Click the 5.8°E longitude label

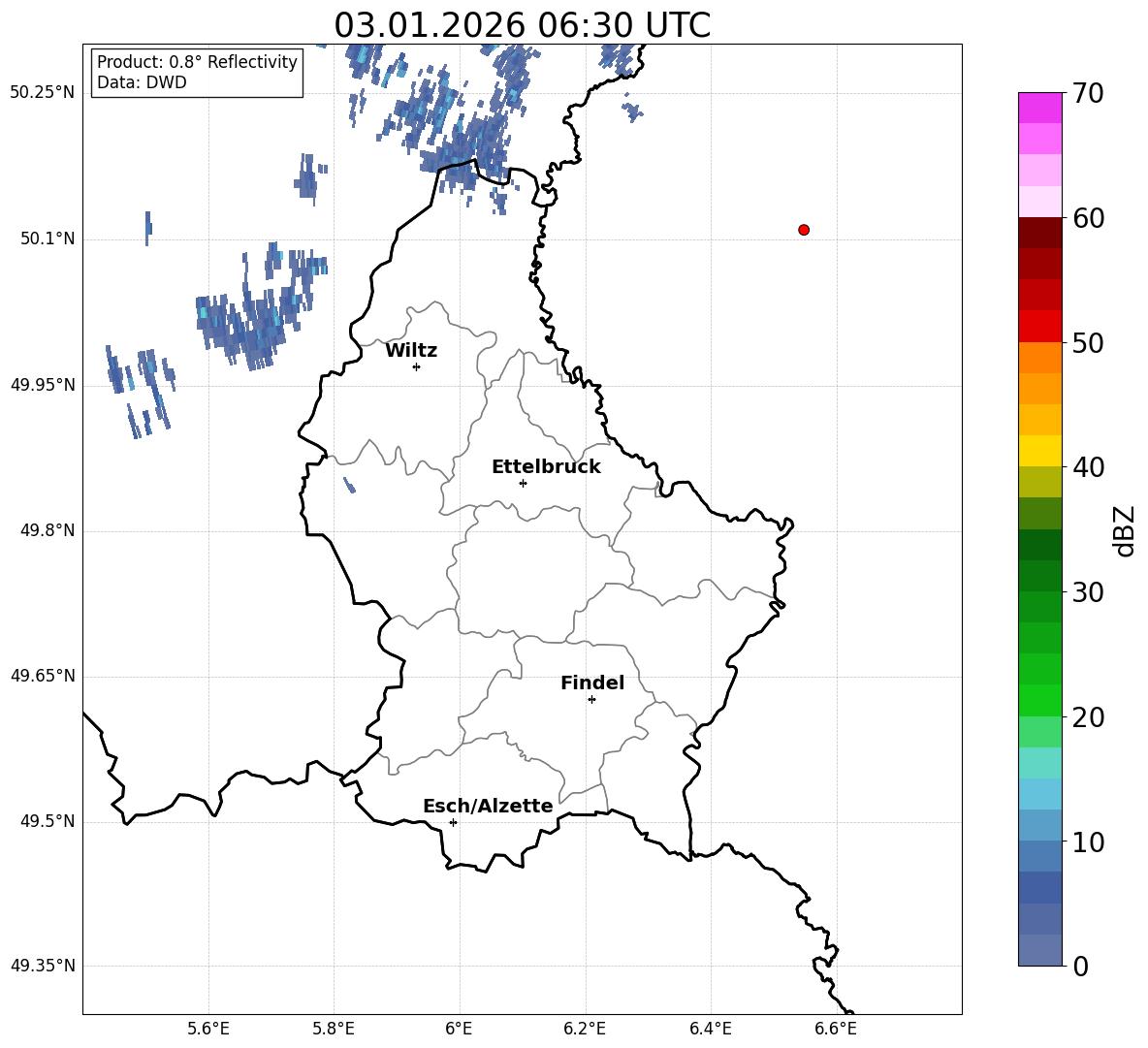click(334, 1030)
